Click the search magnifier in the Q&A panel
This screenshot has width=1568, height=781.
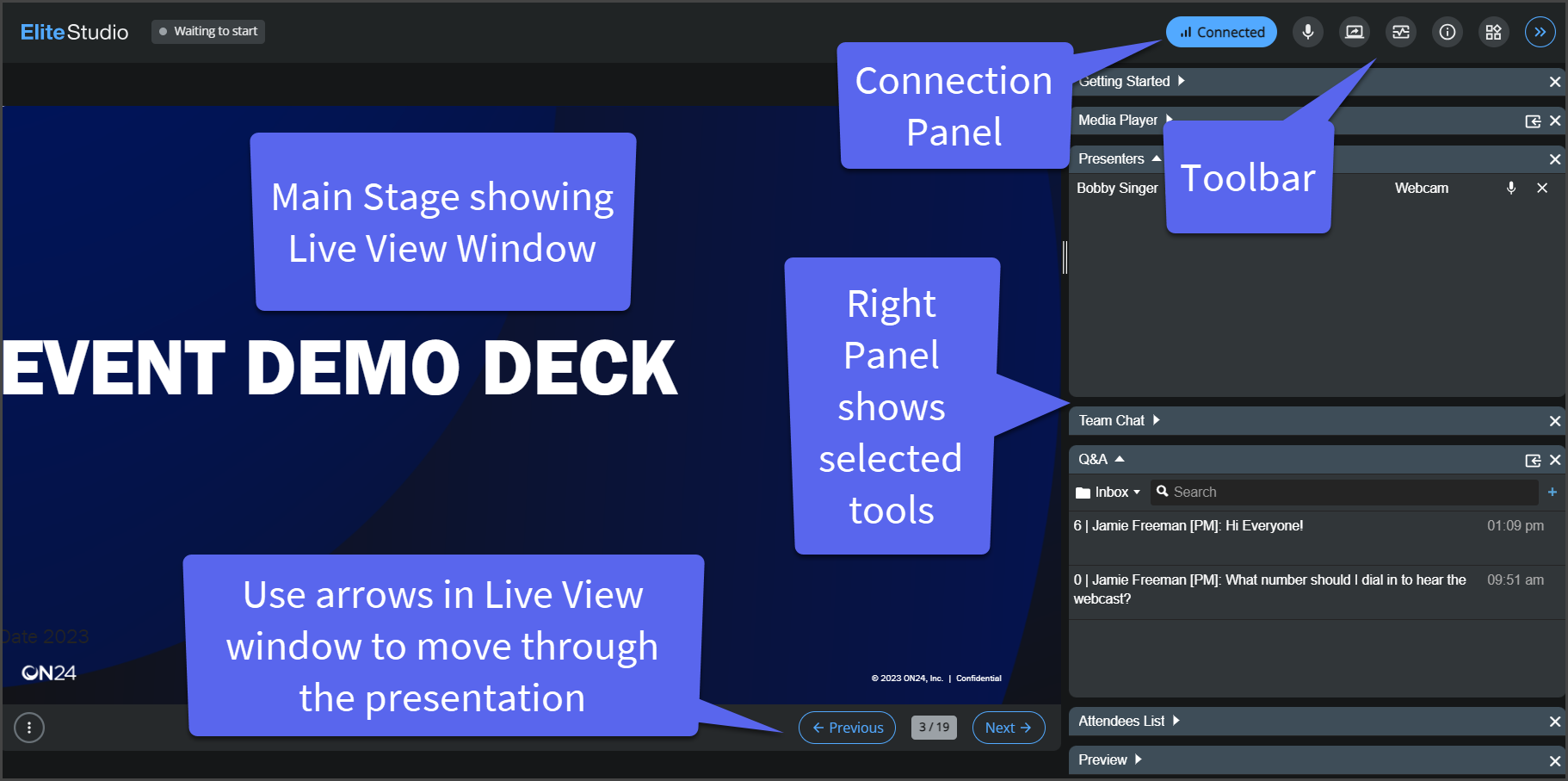(1163, 492)
